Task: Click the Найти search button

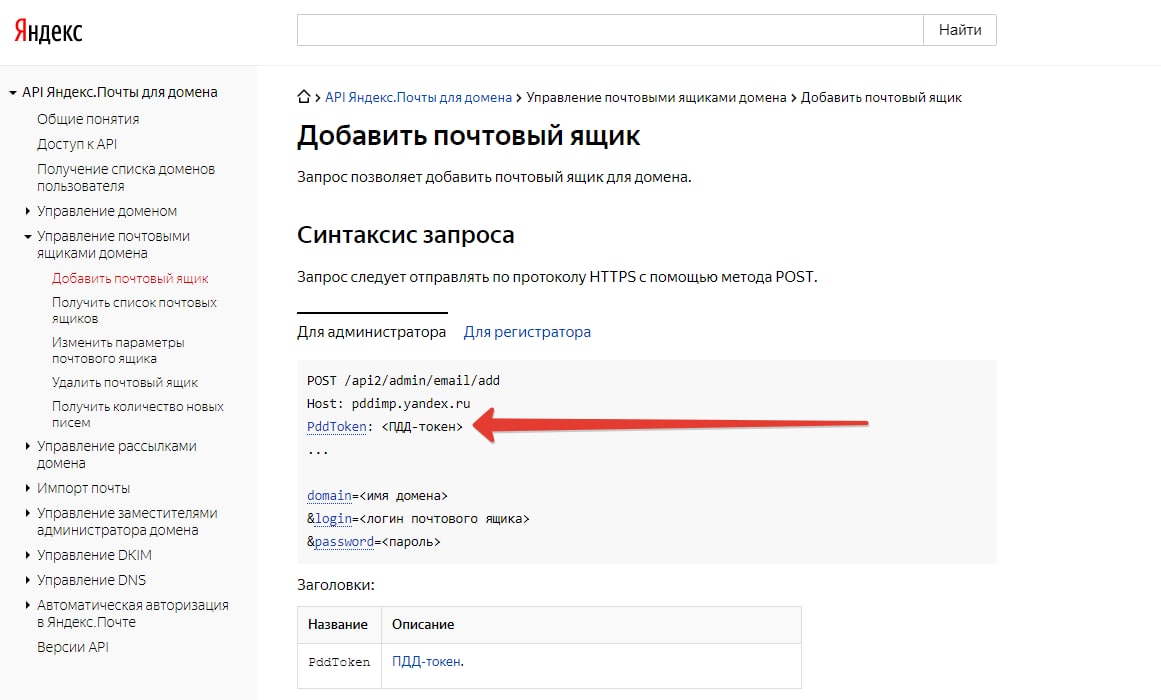Action: tap(960, 30)
